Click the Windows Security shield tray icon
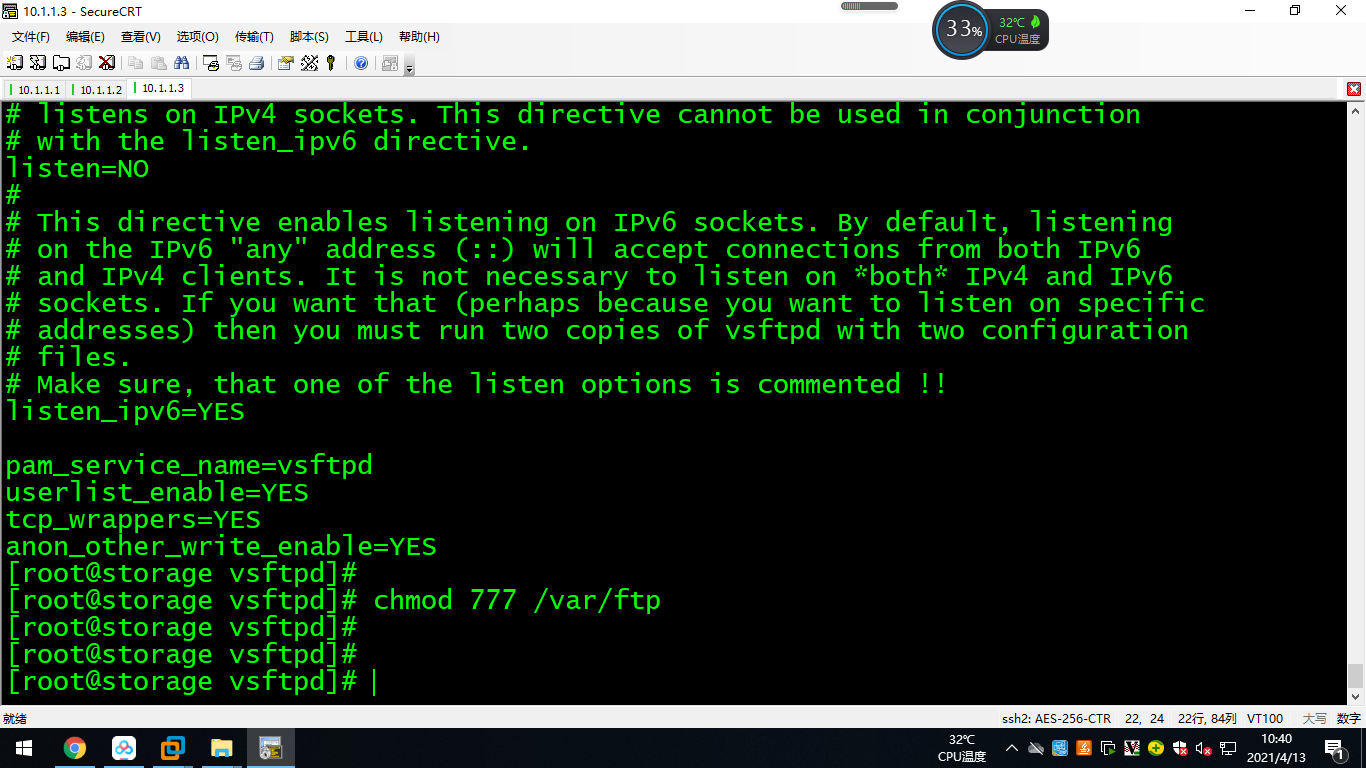Image resolution: width=1366 pixels, height=768 pixels. 1180,748
